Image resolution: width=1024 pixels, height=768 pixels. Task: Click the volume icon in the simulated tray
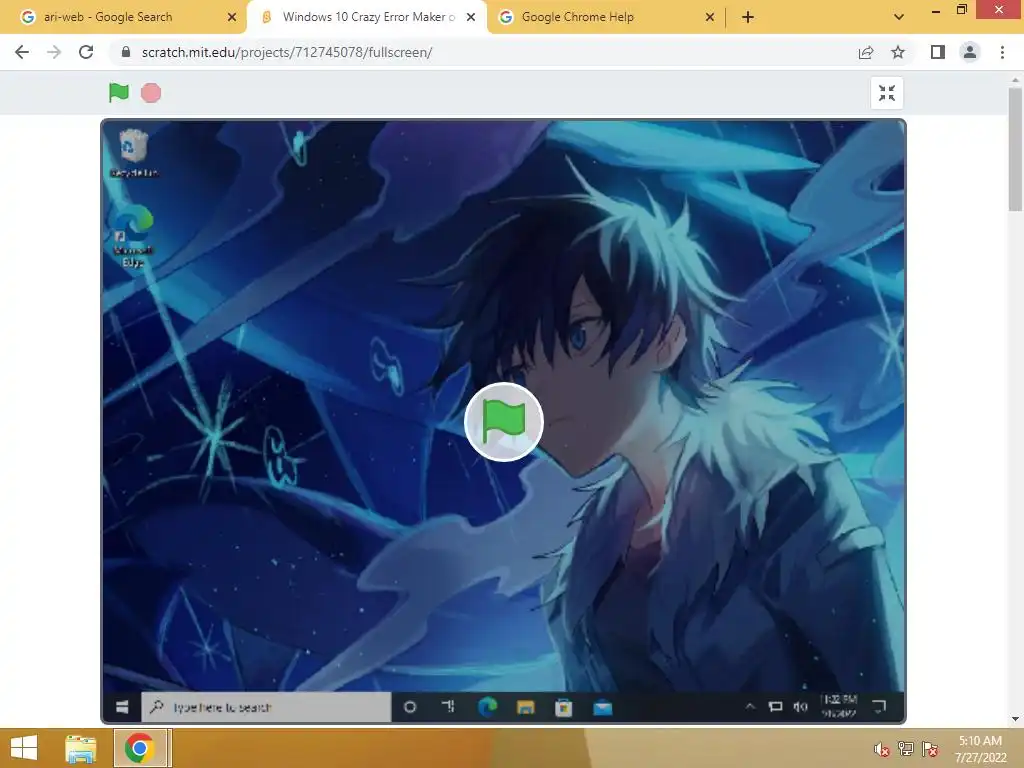coord(800,707)
